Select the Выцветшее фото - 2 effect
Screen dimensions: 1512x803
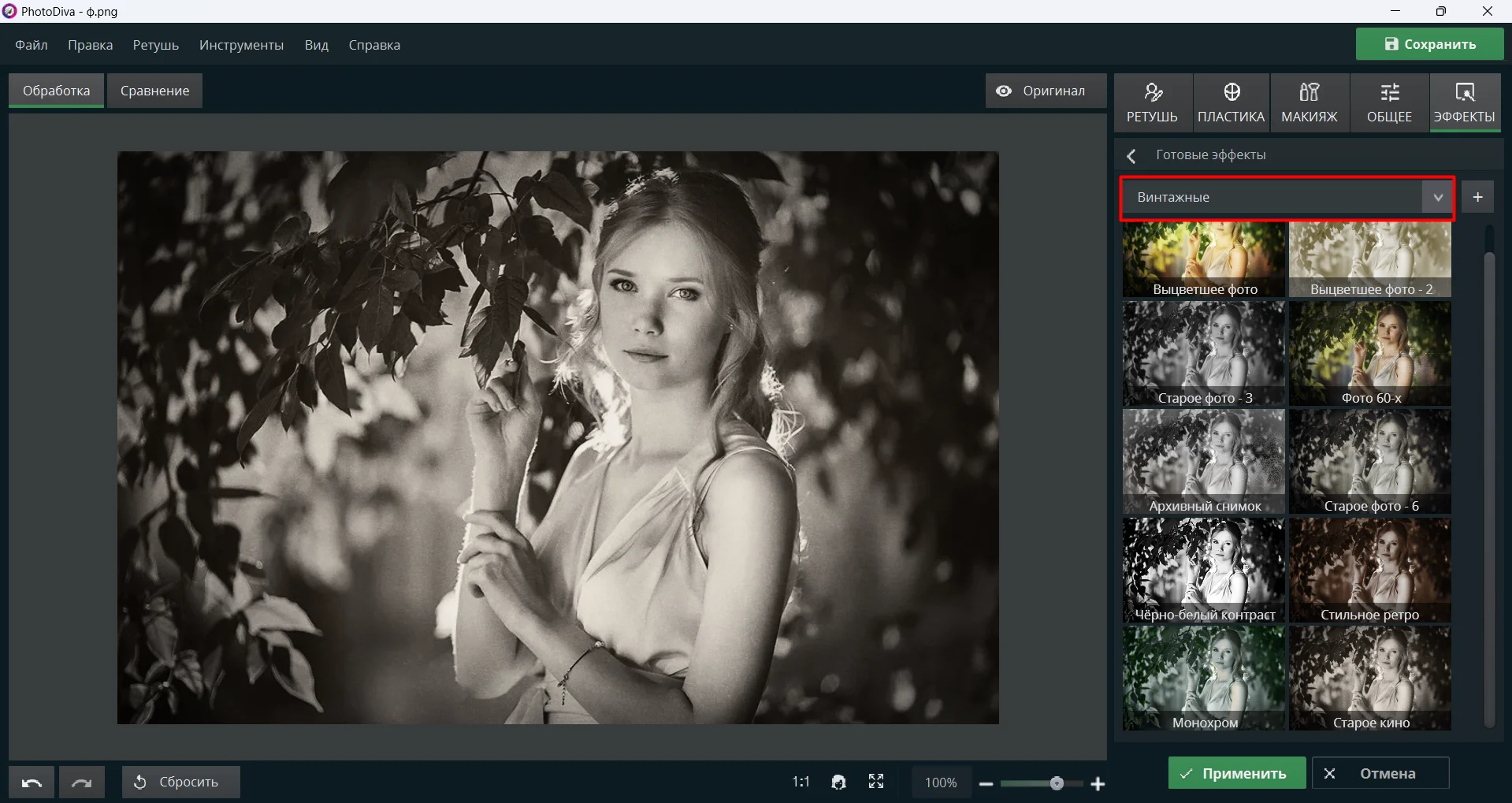1370,260
